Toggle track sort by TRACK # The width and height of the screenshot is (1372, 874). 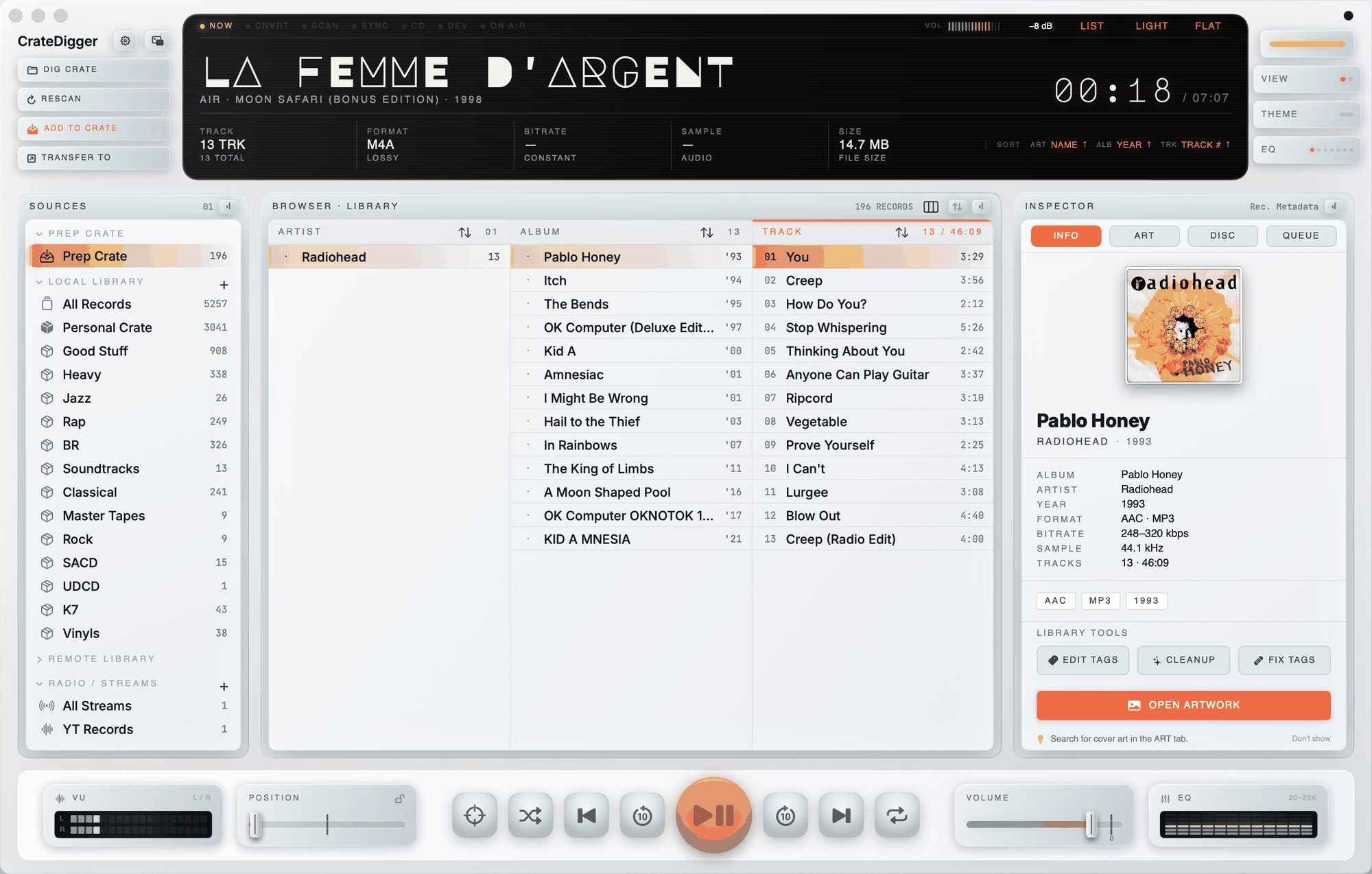[x=1205, y=145]
